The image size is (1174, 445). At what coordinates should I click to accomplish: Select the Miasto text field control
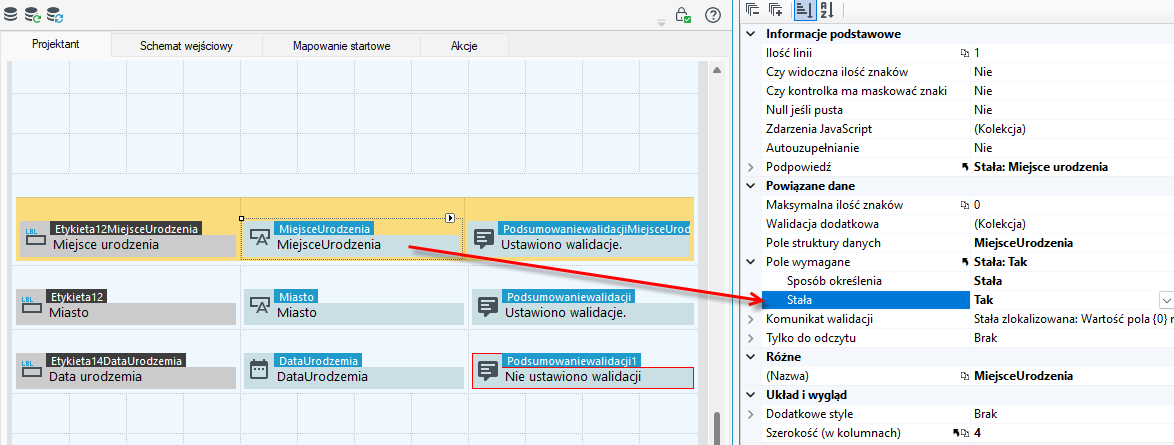click(x=353, y=306)
